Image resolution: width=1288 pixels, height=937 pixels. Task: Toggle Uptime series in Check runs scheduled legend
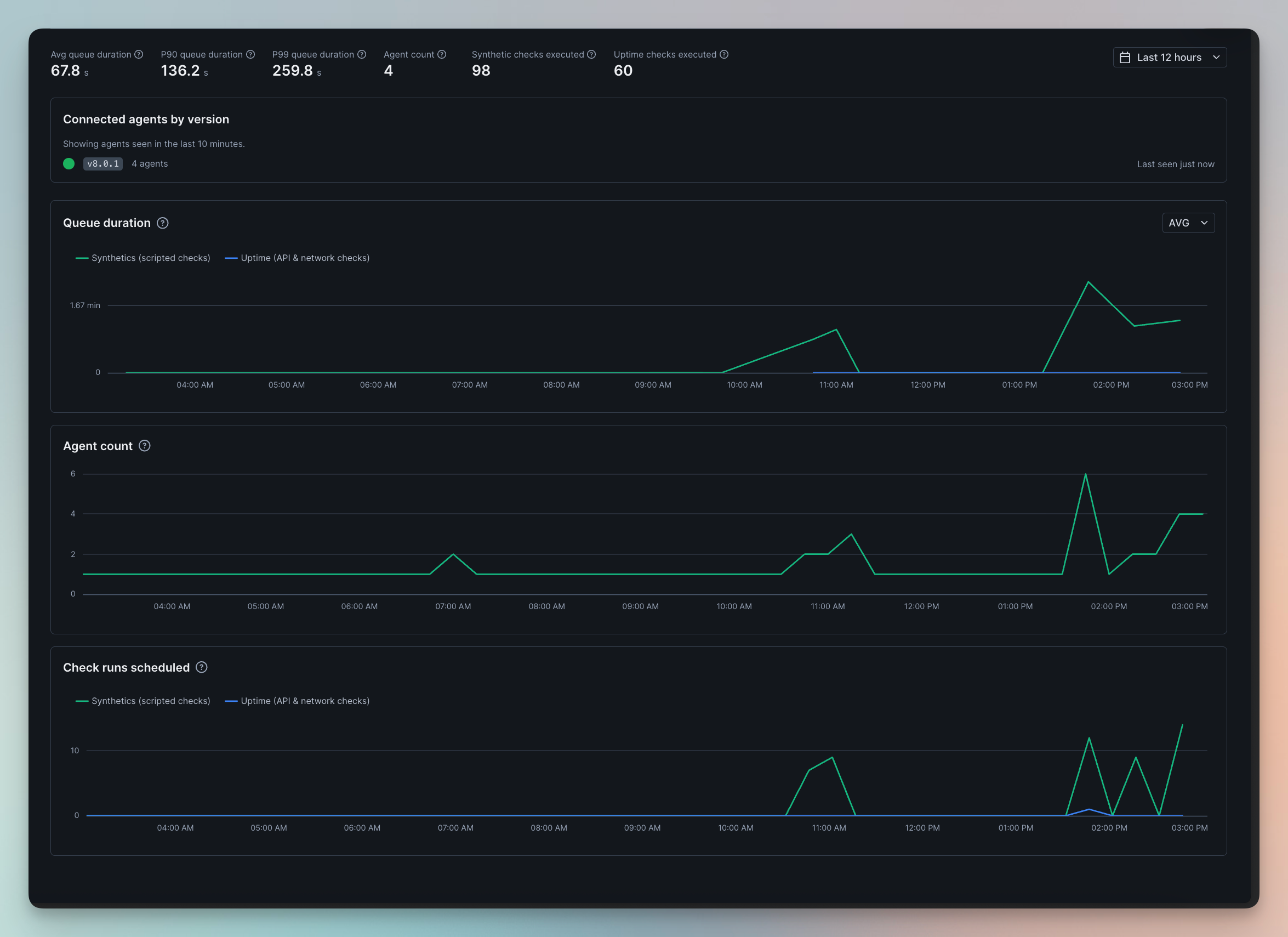pyautogui.click(x=297, y=701)
